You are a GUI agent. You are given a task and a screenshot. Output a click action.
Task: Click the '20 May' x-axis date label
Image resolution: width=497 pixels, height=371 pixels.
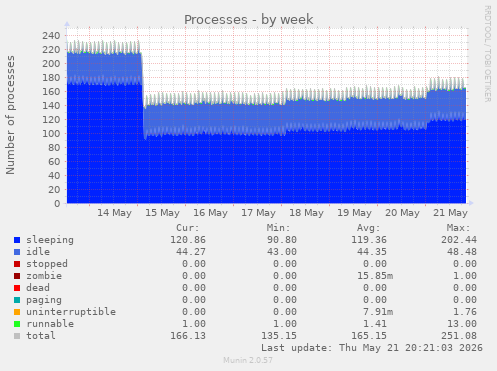click(x=402, y=213)
